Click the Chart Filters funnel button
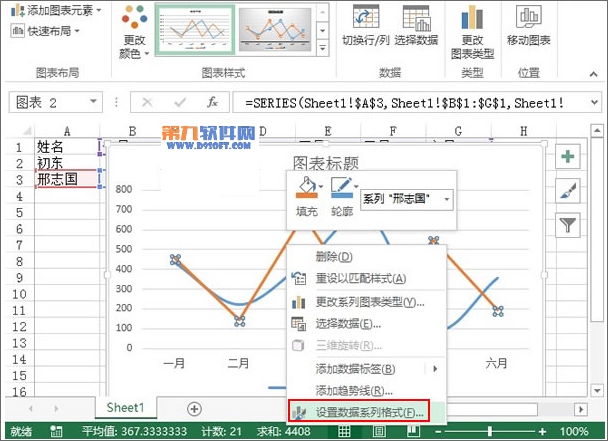Screen dimensions: 608x441 coord(568,224)
